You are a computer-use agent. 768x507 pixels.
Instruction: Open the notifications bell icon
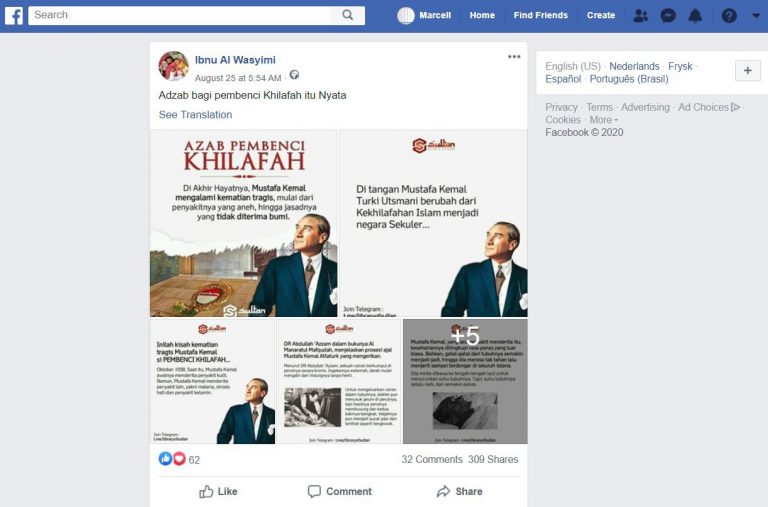coord(695,16)
